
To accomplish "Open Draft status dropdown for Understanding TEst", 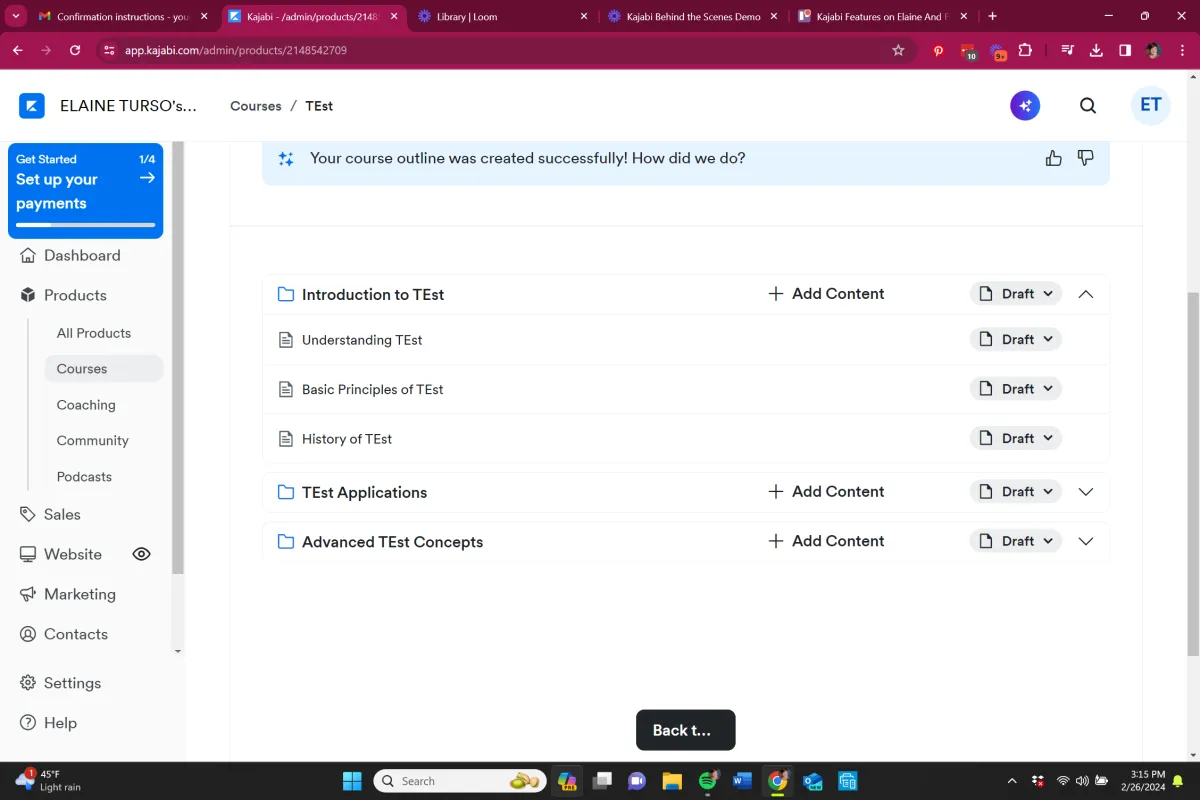I will point(1016,339).
